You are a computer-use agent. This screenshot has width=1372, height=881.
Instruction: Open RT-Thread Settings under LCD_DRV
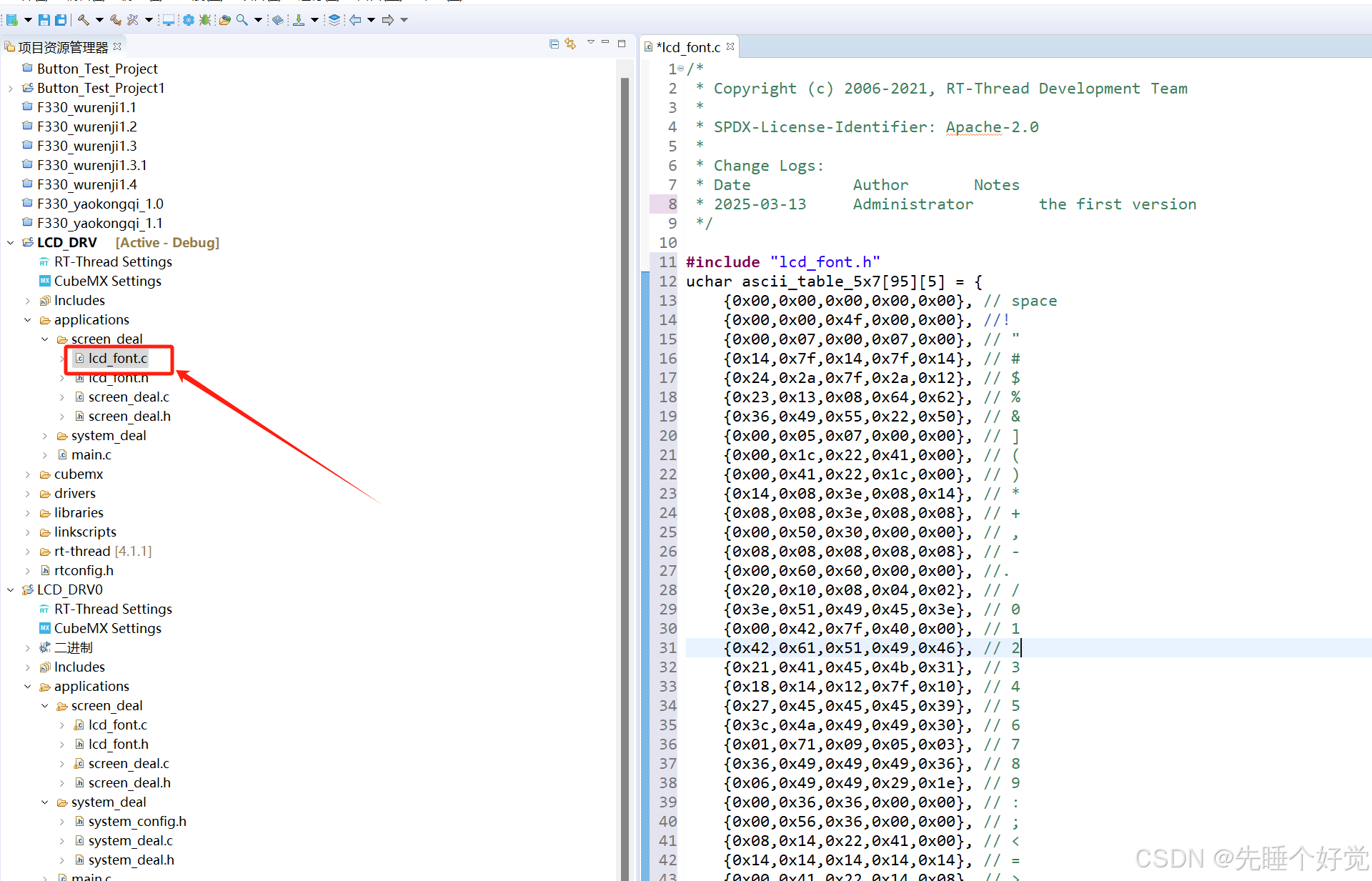coord(113,262)
